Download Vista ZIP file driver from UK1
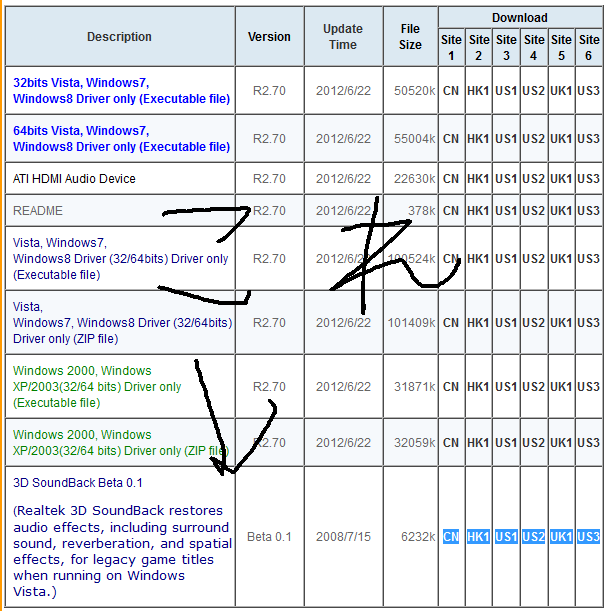 561,322
